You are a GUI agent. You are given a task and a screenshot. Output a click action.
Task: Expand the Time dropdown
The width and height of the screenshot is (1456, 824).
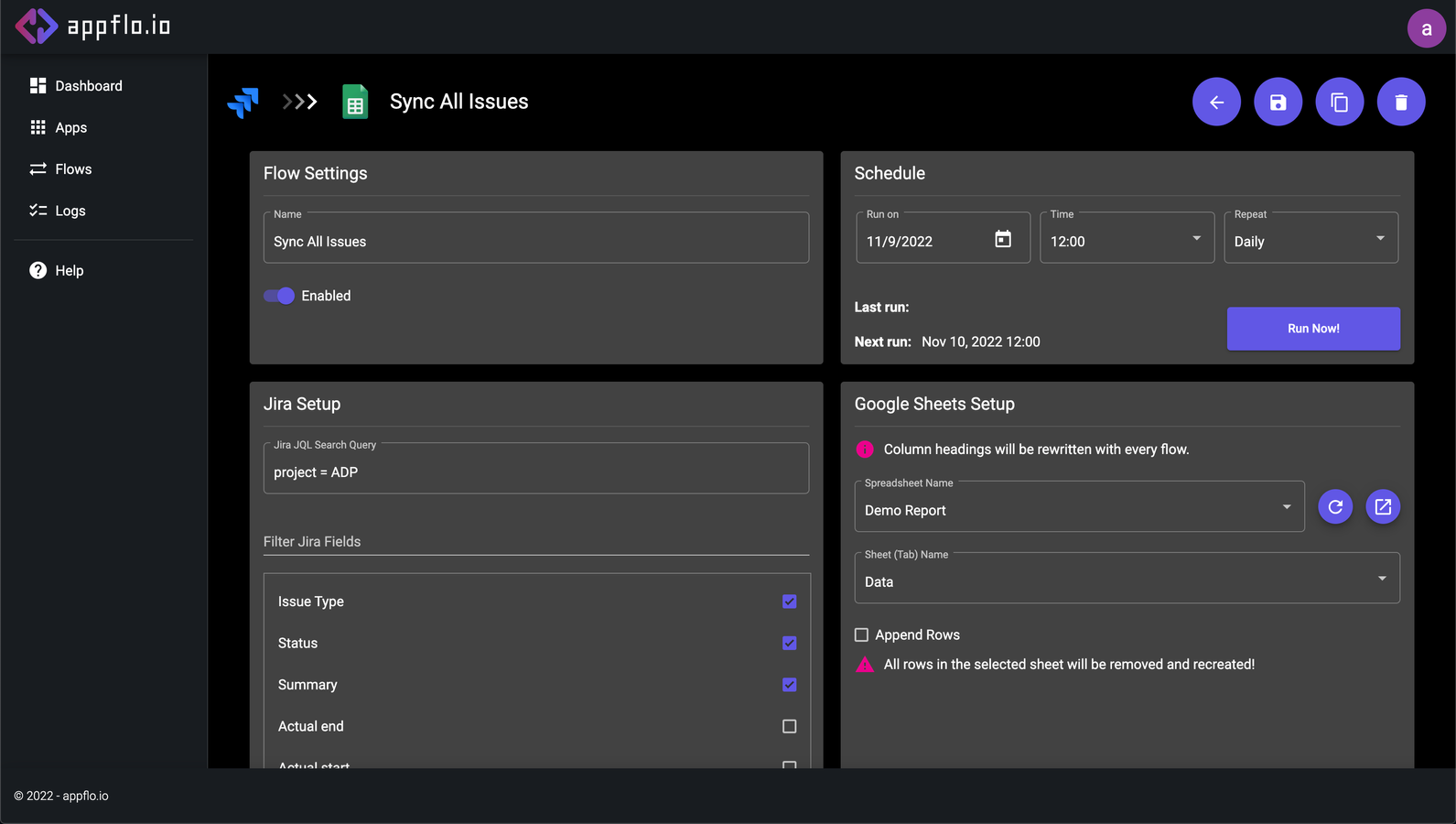coord(1127,238)
